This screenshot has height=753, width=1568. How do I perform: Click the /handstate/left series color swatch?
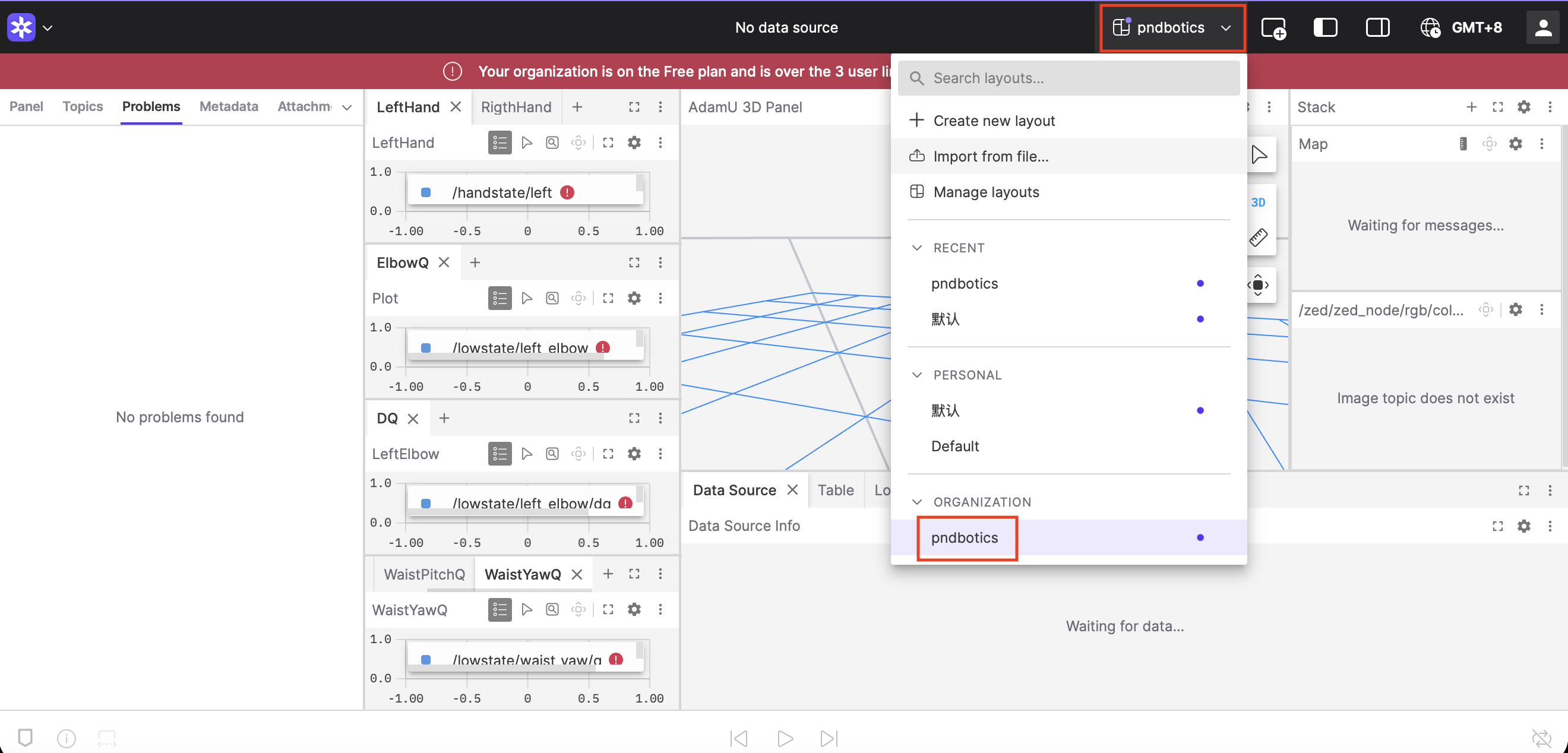[426, 192]
